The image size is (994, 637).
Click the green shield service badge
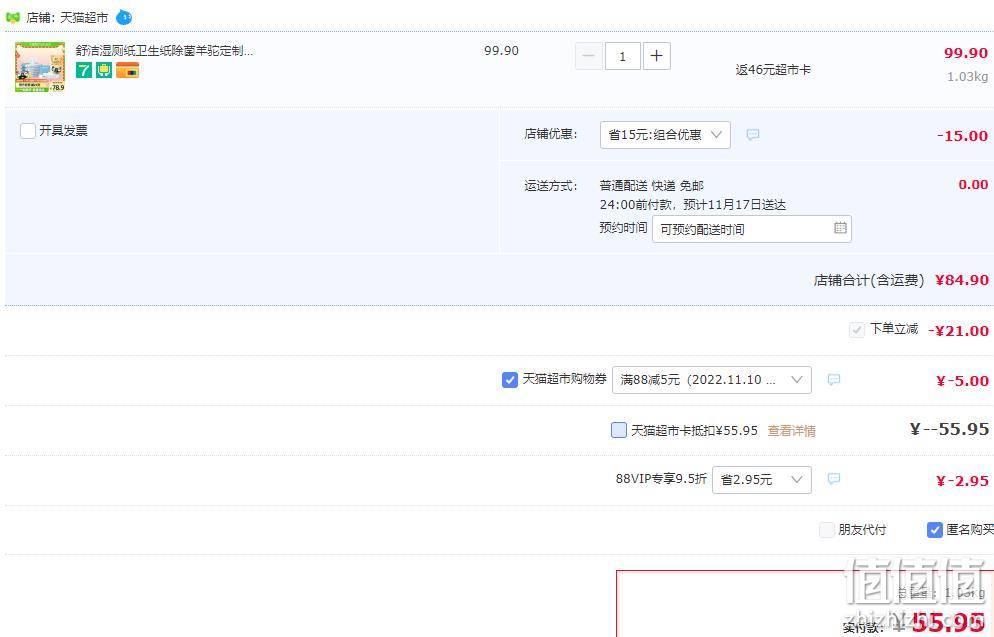pos(104,70)
